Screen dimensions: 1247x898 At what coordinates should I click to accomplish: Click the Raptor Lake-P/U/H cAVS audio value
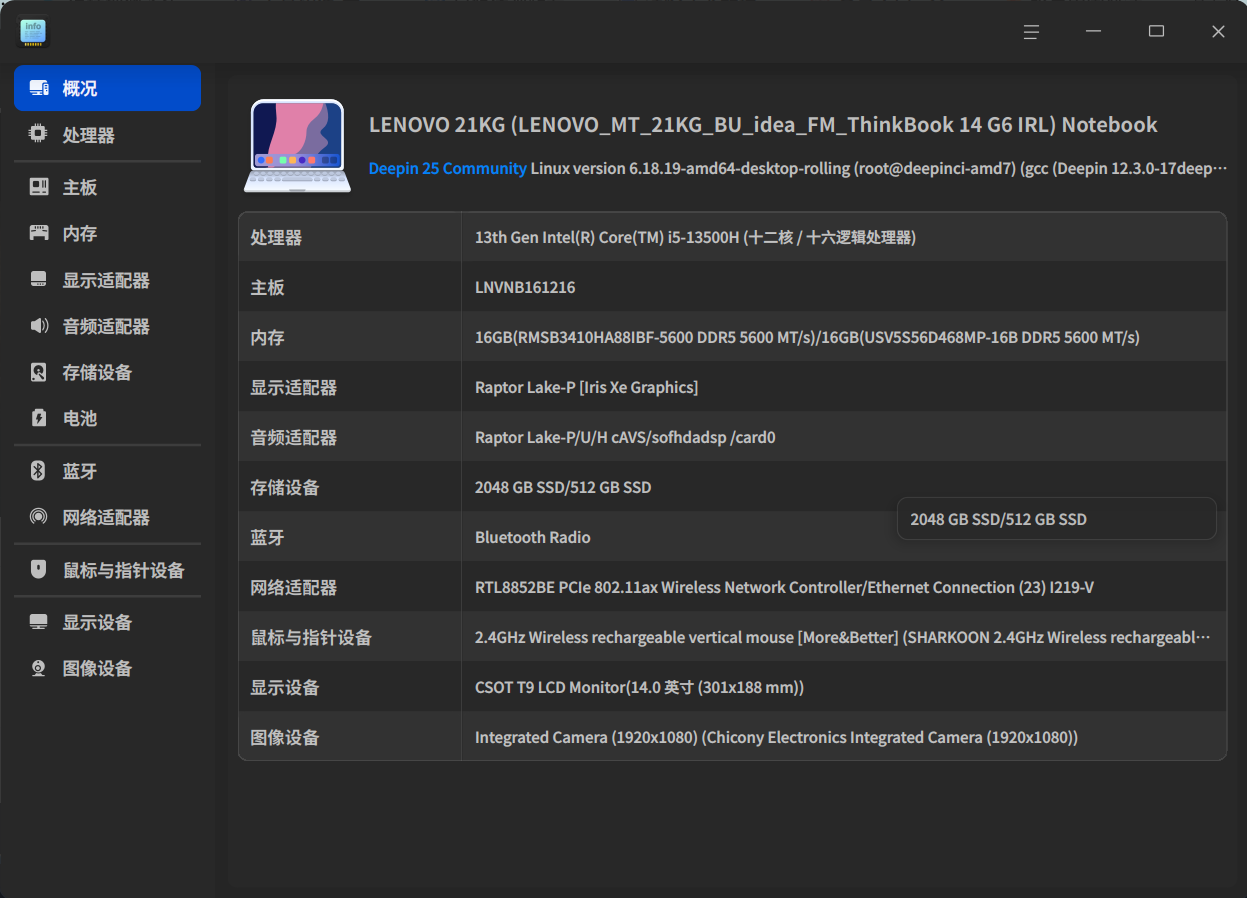[x=625, y=437]
